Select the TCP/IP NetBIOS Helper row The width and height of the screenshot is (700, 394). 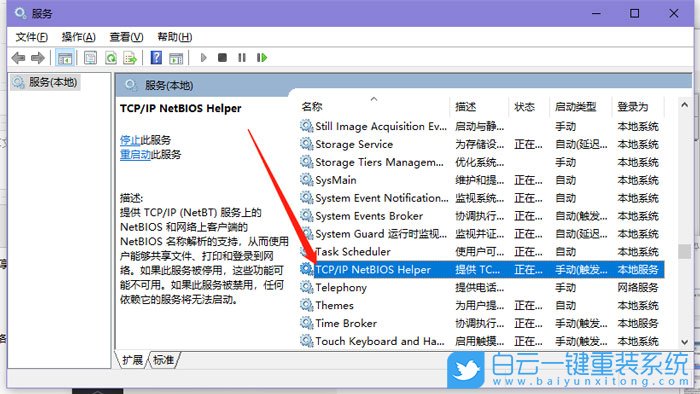click(481, 270)
